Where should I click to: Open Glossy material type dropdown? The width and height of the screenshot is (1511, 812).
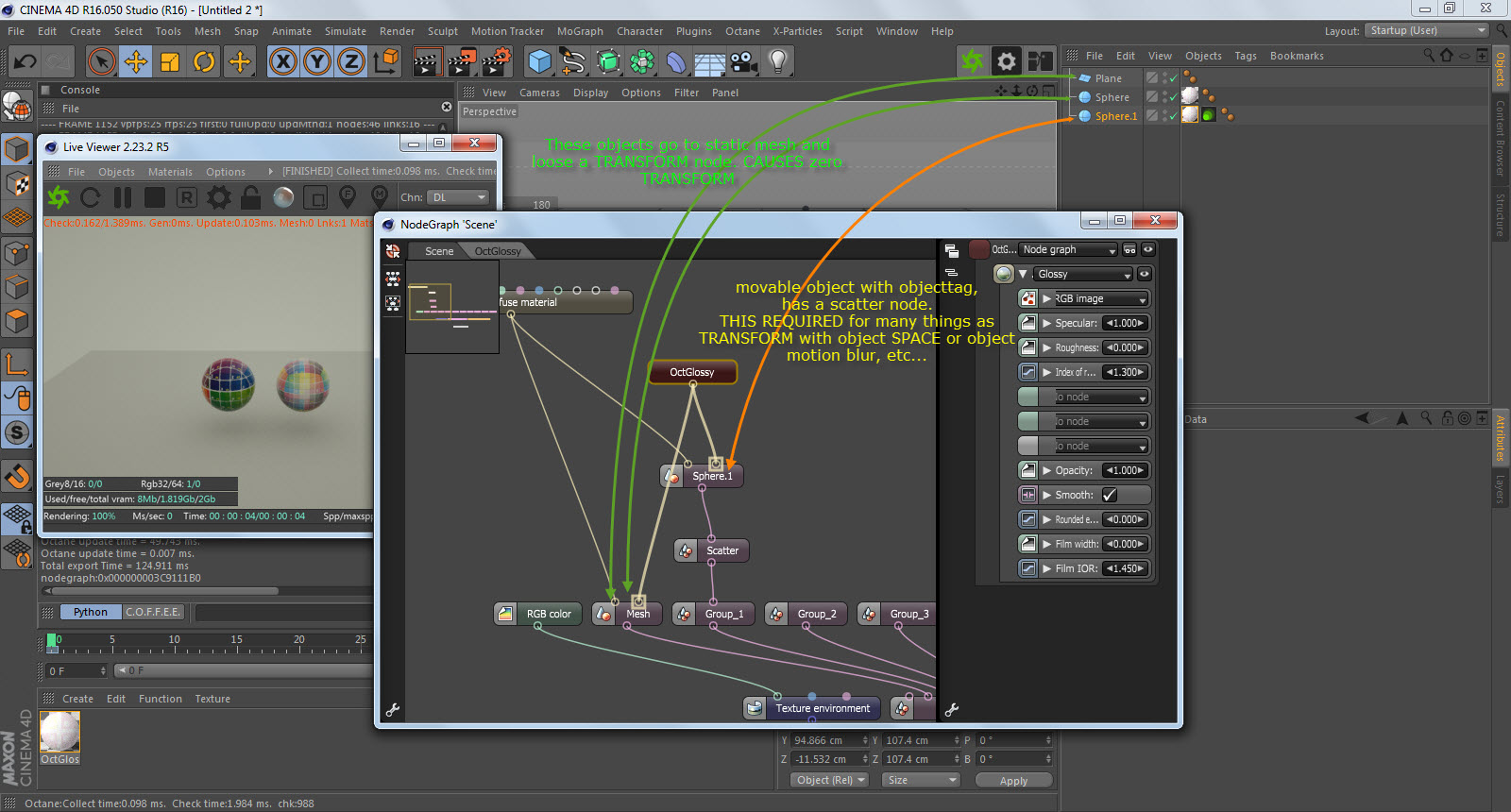(x=1083, y=274)
